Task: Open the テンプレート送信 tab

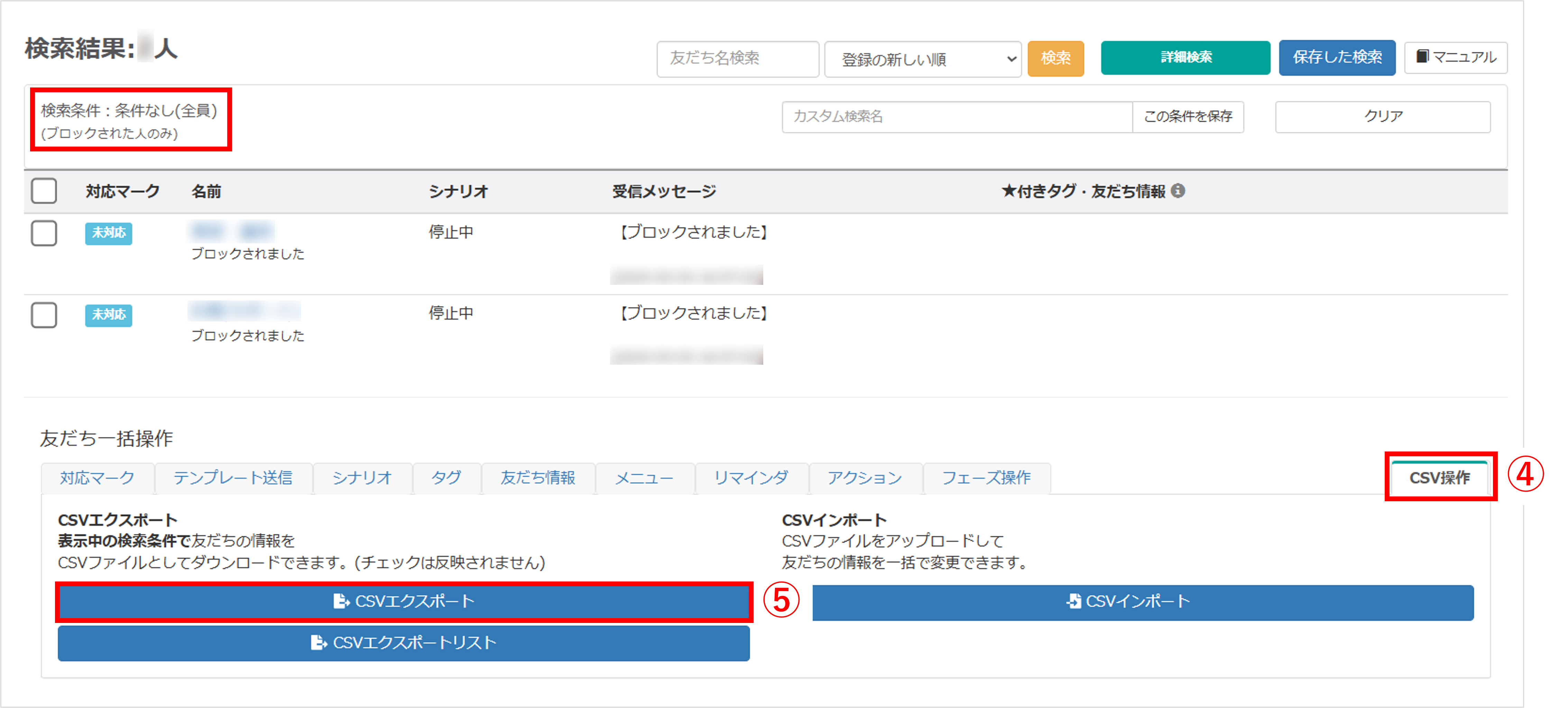Action: (233, 477)
